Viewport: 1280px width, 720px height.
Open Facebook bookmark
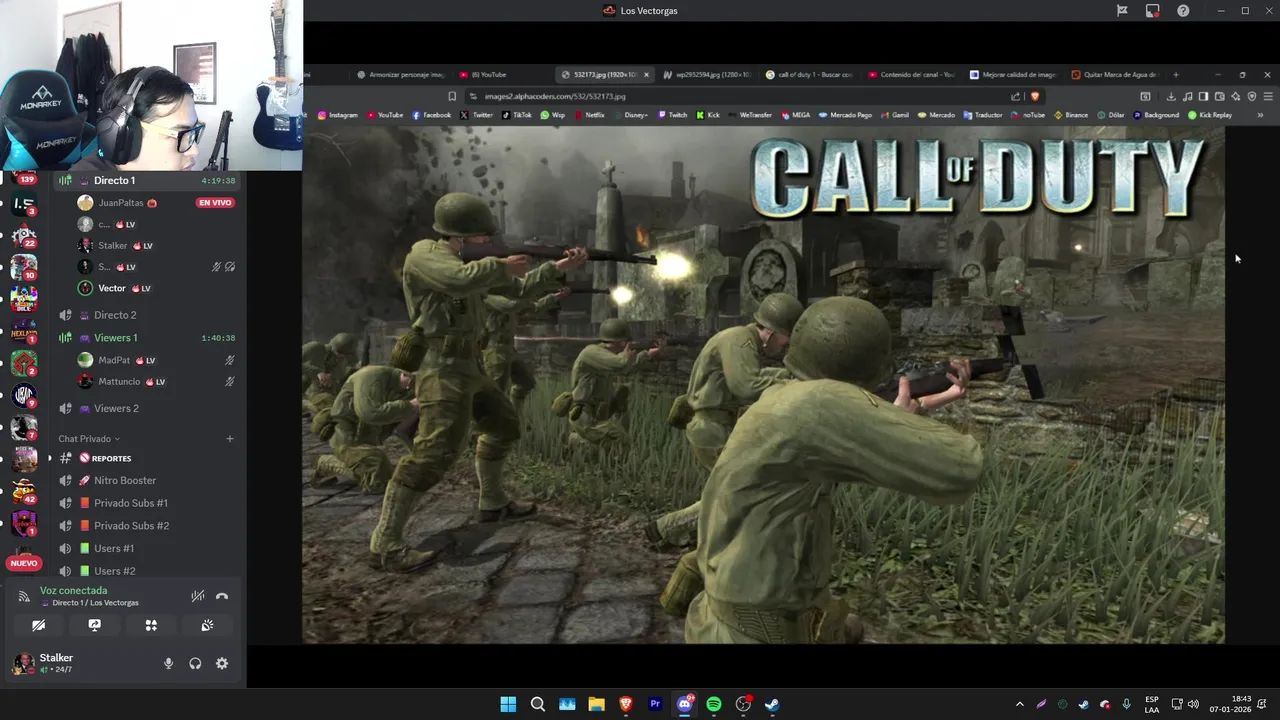[x=431, y=115]
